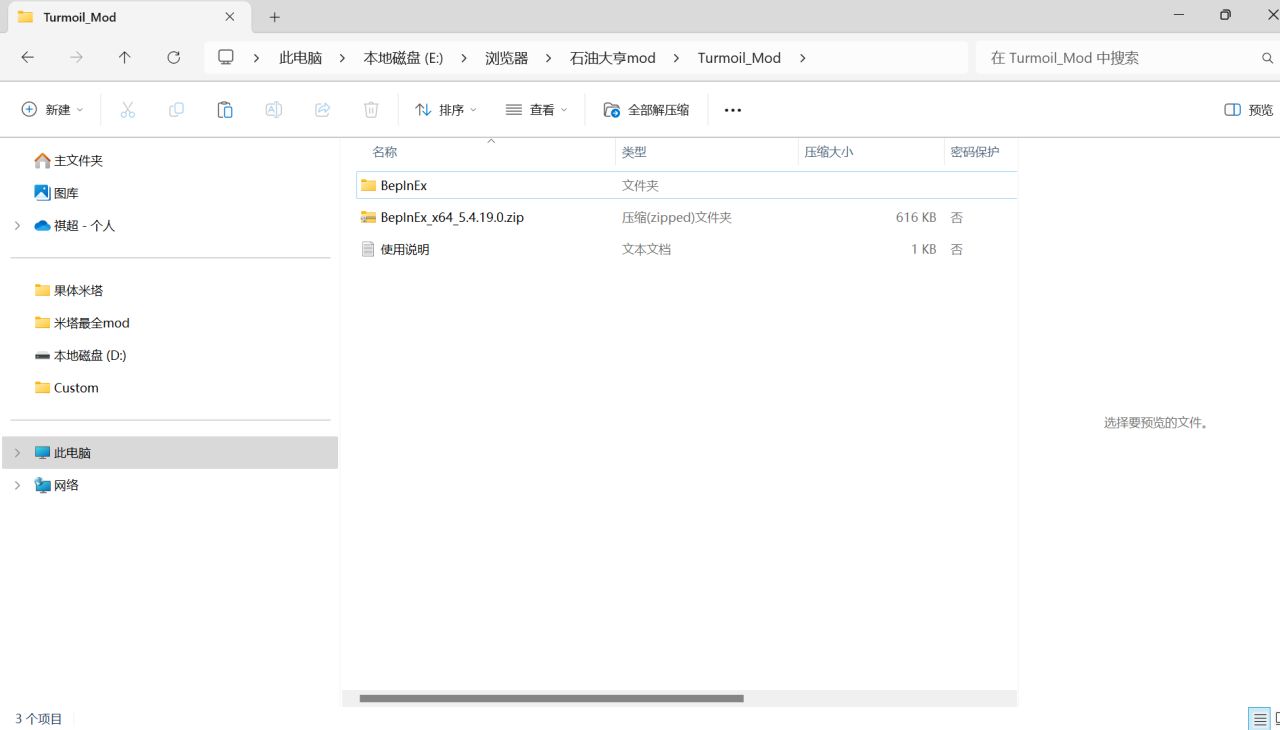Image resolution: width=1280 pixels, height=730 pixels.
Task: Click the horizontal scrollbar thumb
Action: [x=551, y=699]
